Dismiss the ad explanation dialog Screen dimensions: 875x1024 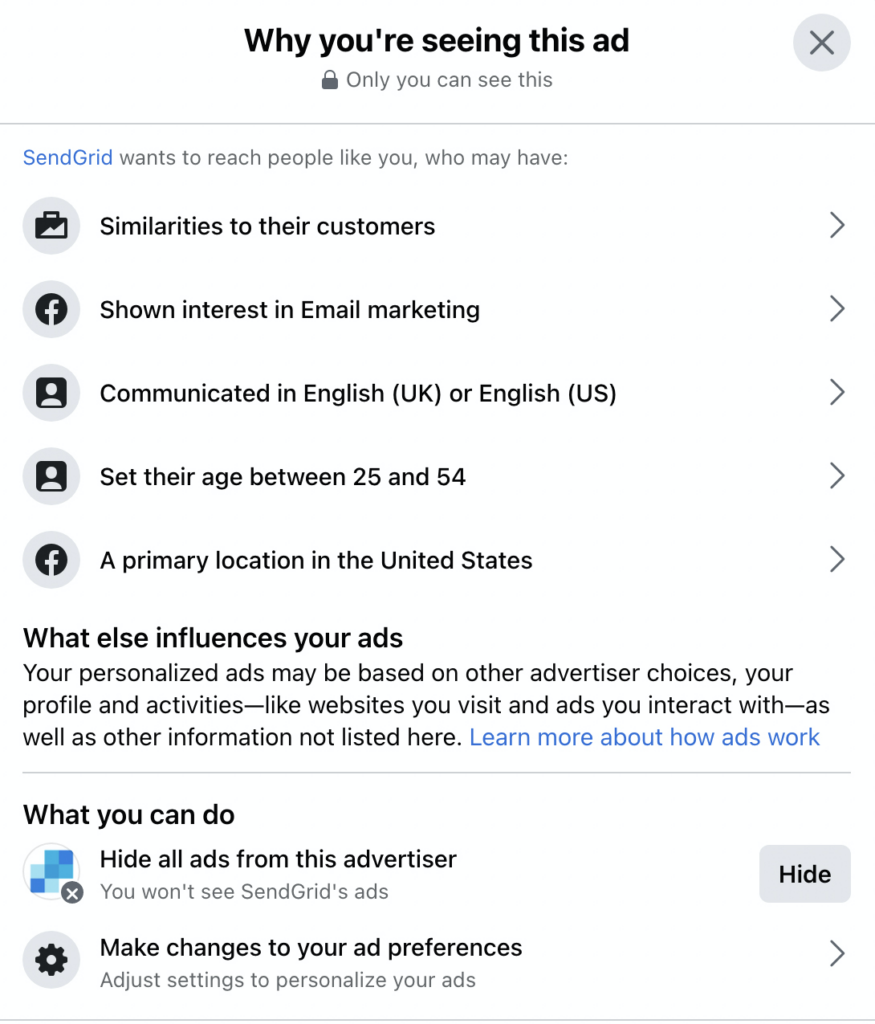(821, 43)
